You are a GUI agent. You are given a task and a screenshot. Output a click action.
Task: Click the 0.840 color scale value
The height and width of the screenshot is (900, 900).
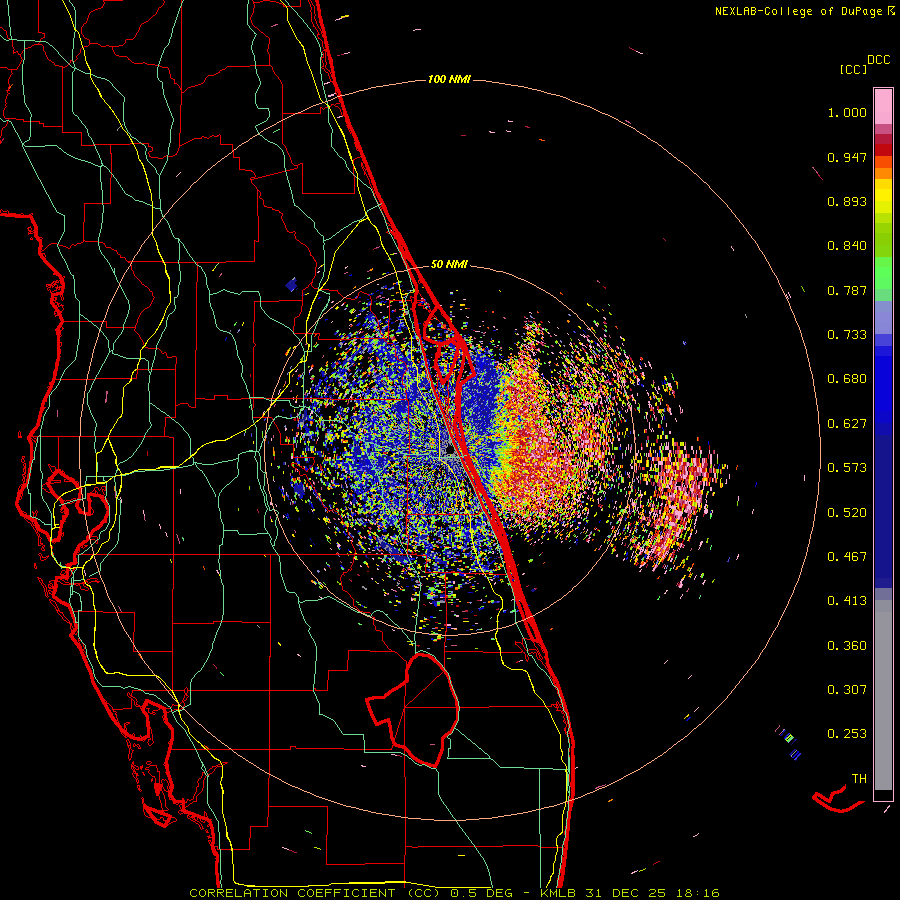click(x=847, y=246)
